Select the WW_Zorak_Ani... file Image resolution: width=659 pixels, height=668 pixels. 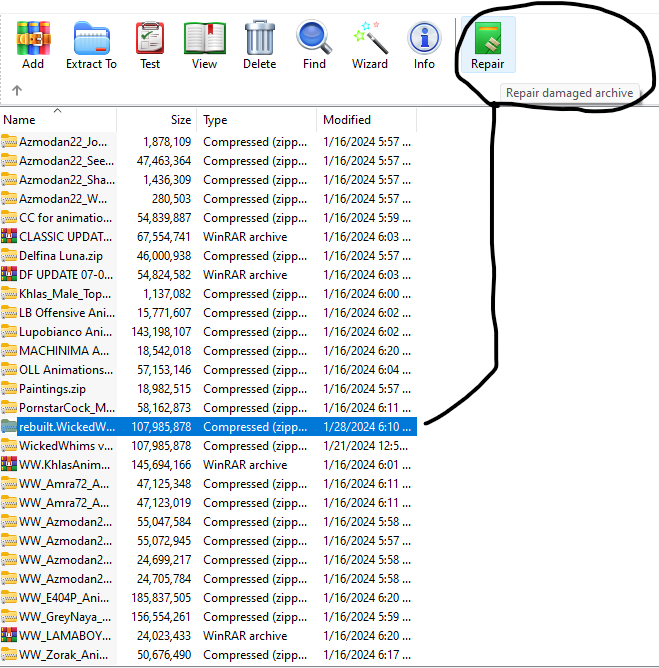coord(208,655)
